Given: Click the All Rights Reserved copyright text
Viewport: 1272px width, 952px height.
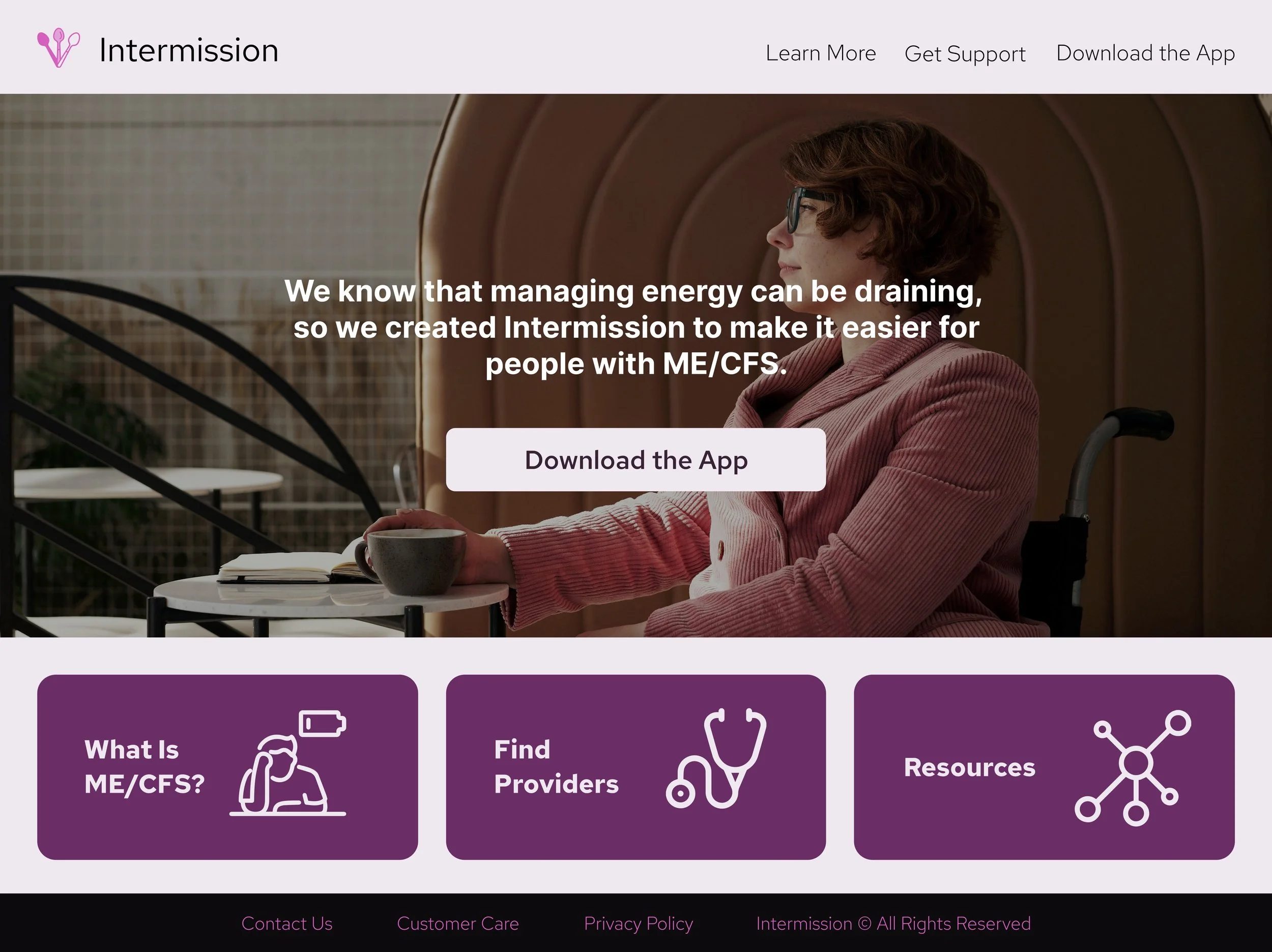Looking at the screenshot, I should pos(893,923).
